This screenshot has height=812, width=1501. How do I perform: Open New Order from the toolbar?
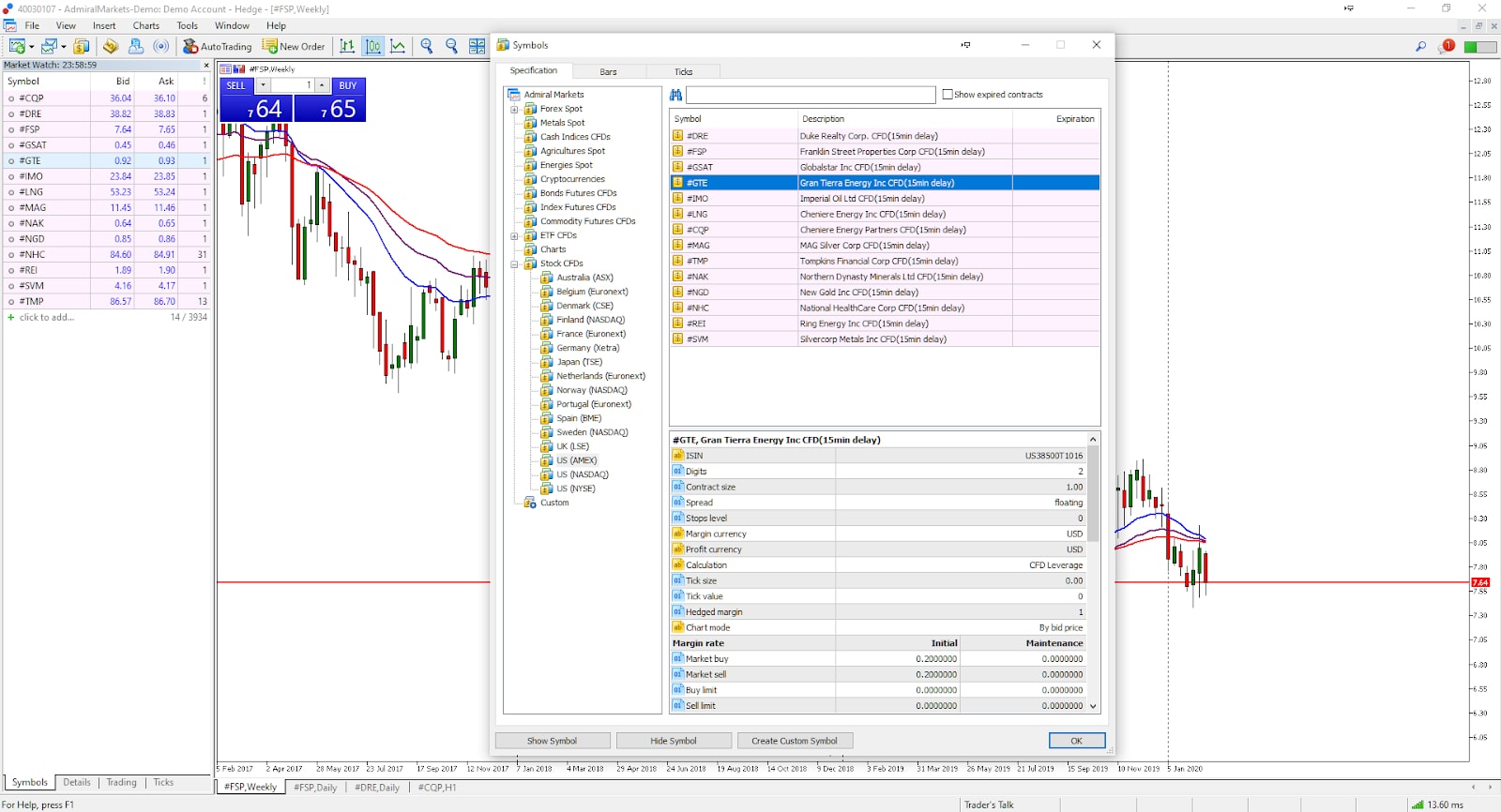coord(294,46)
